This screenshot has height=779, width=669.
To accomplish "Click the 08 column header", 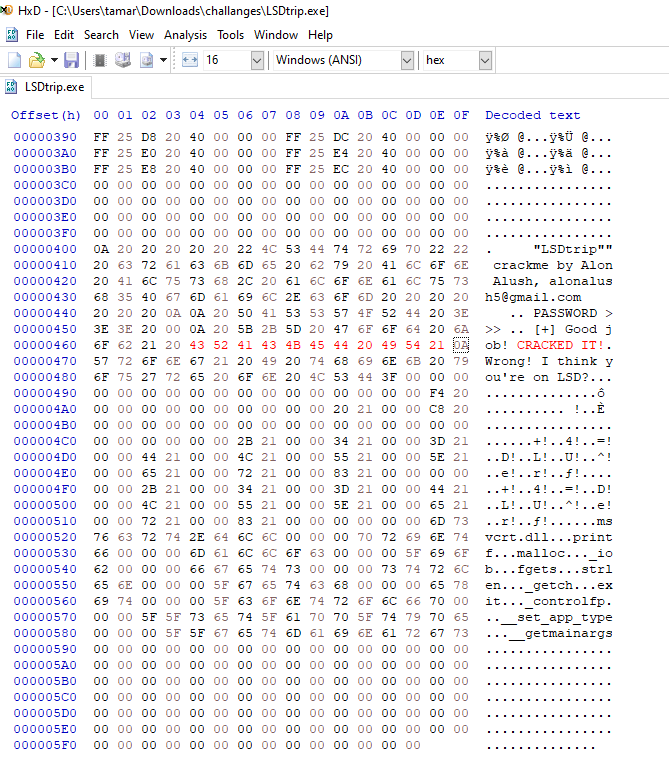I will [x=293, y=115].
